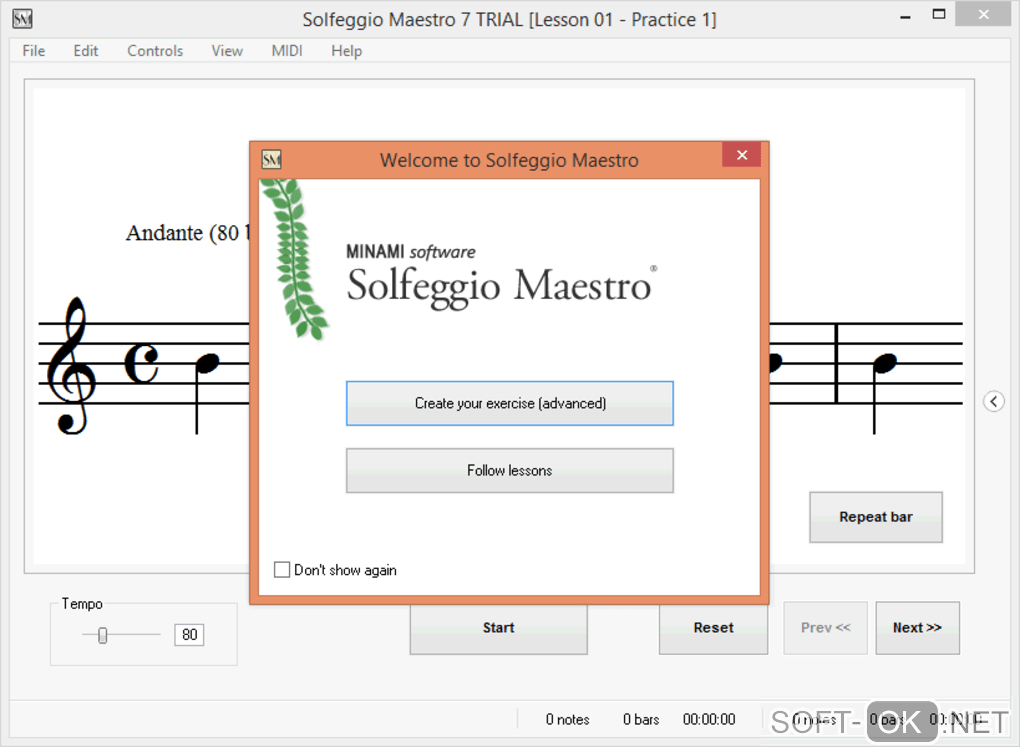Choose Follow lessons button

tap(509, 470)
